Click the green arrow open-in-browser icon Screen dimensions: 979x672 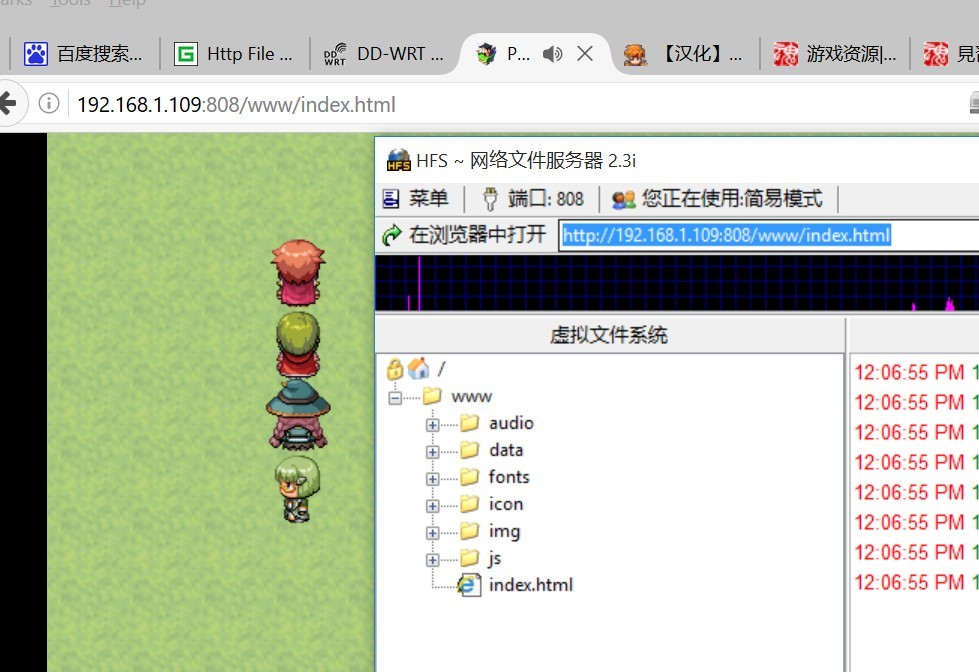click(392, 235)
